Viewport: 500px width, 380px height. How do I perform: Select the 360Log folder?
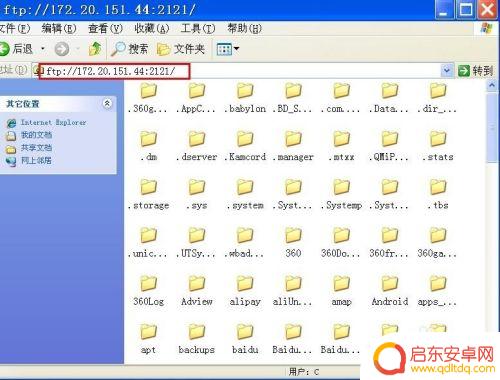tap(148, 291)
